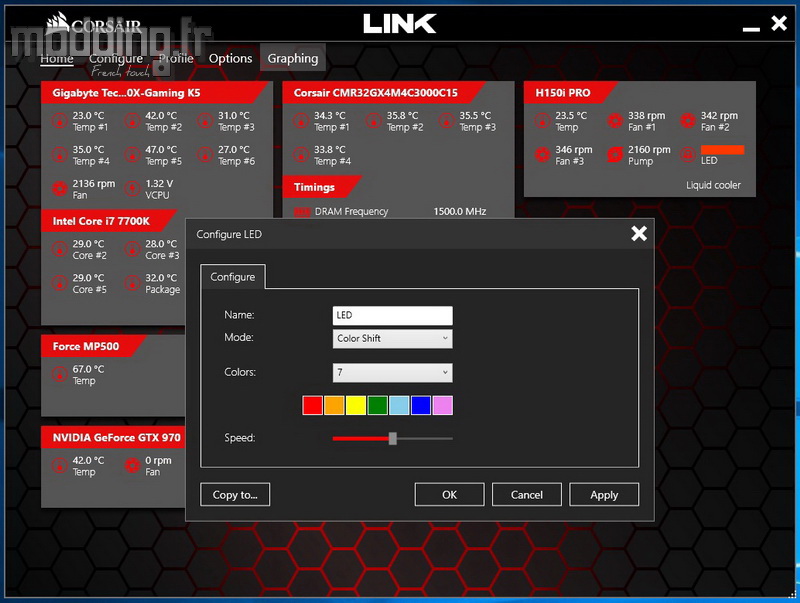Viewport: 800px width, 603px height.
Task: Open the Profile tab
Action: tap(176, 59)
